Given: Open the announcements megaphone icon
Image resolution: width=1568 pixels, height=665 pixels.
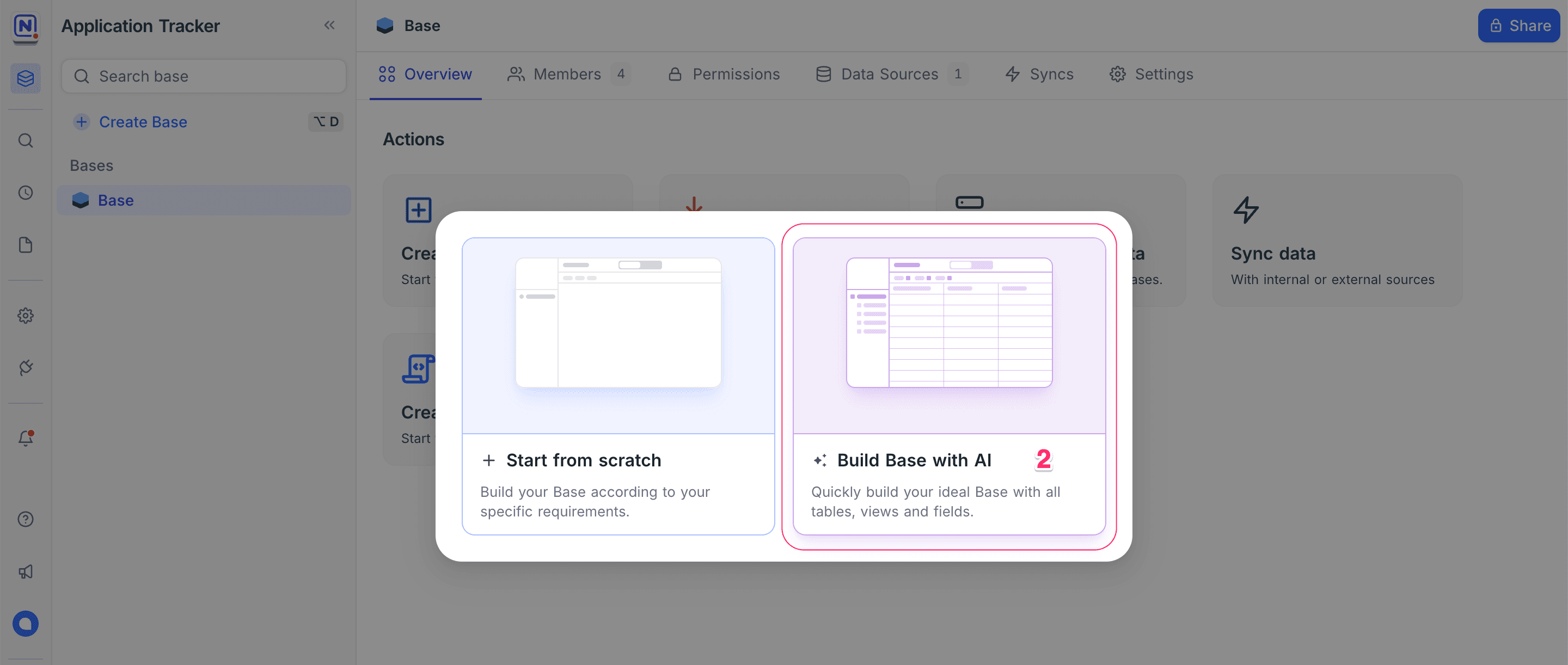Looking at the screenshot, I should (x=26, y=571).
